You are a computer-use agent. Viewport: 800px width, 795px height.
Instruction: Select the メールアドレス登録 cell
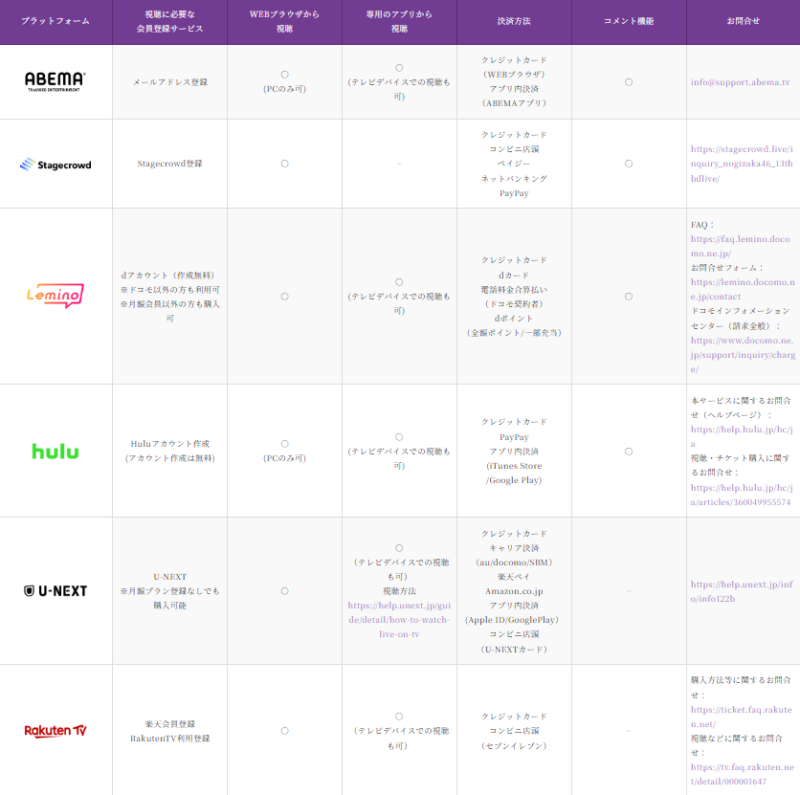(170, 82)
